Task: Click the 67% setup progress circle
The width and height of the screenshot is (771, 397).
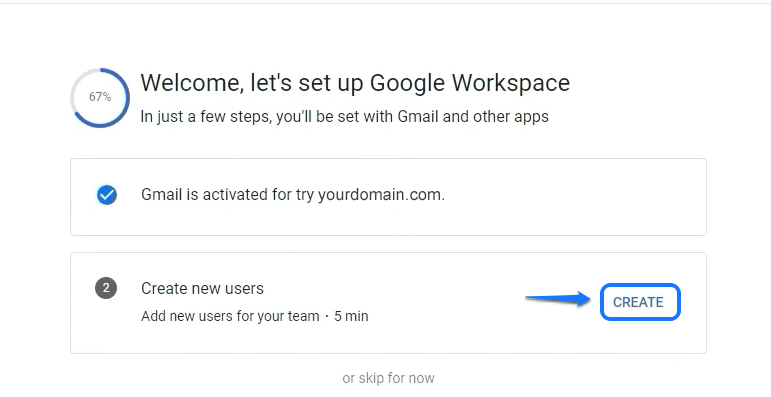Action: [100, 97]
